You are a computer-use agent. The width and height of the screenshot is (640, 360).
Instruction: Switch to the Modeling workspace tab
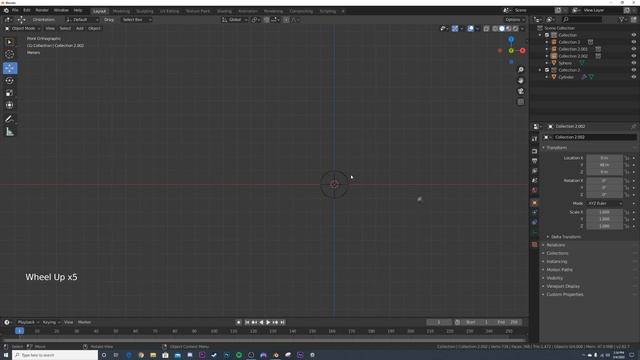coord(121,11)
